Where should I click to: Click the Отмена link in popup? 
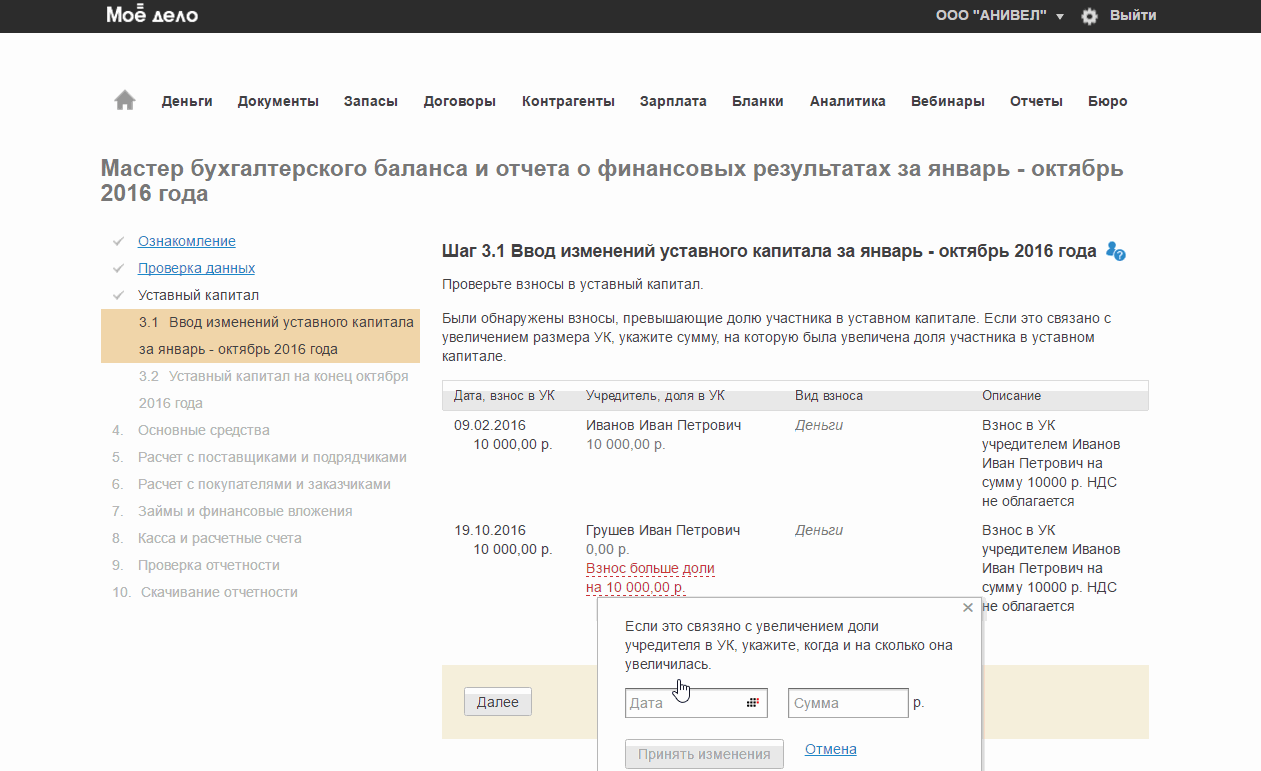point(830,749)
